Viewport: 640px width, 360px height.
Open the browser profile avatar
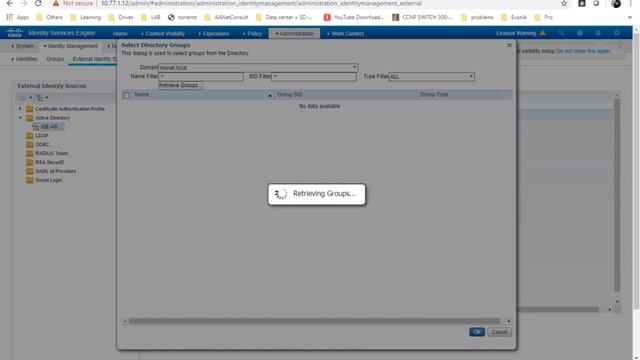click(x=616, y=3)
